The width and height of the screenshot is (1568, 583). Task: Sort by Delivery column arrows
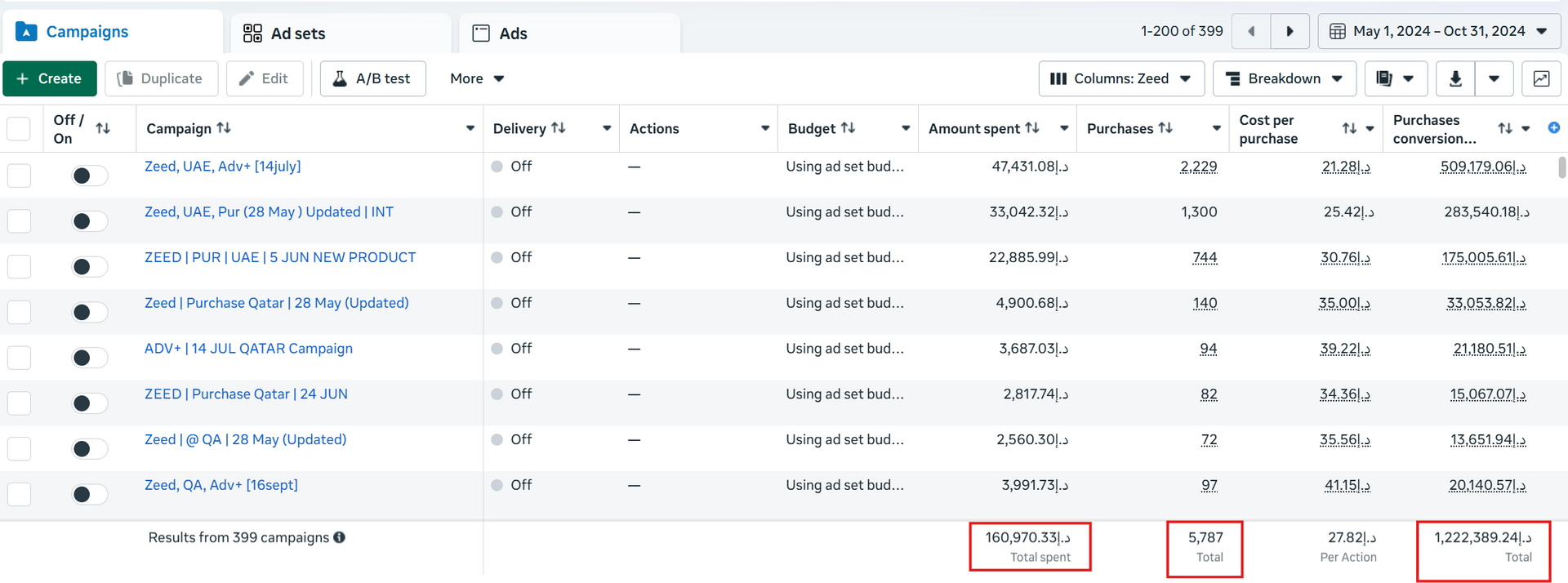point(559,127)
